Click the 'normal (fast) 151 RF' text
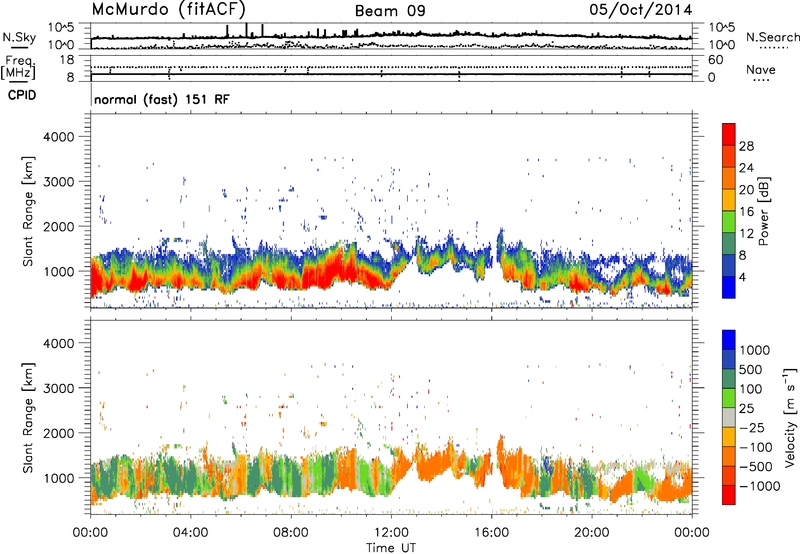 point(162,99)
